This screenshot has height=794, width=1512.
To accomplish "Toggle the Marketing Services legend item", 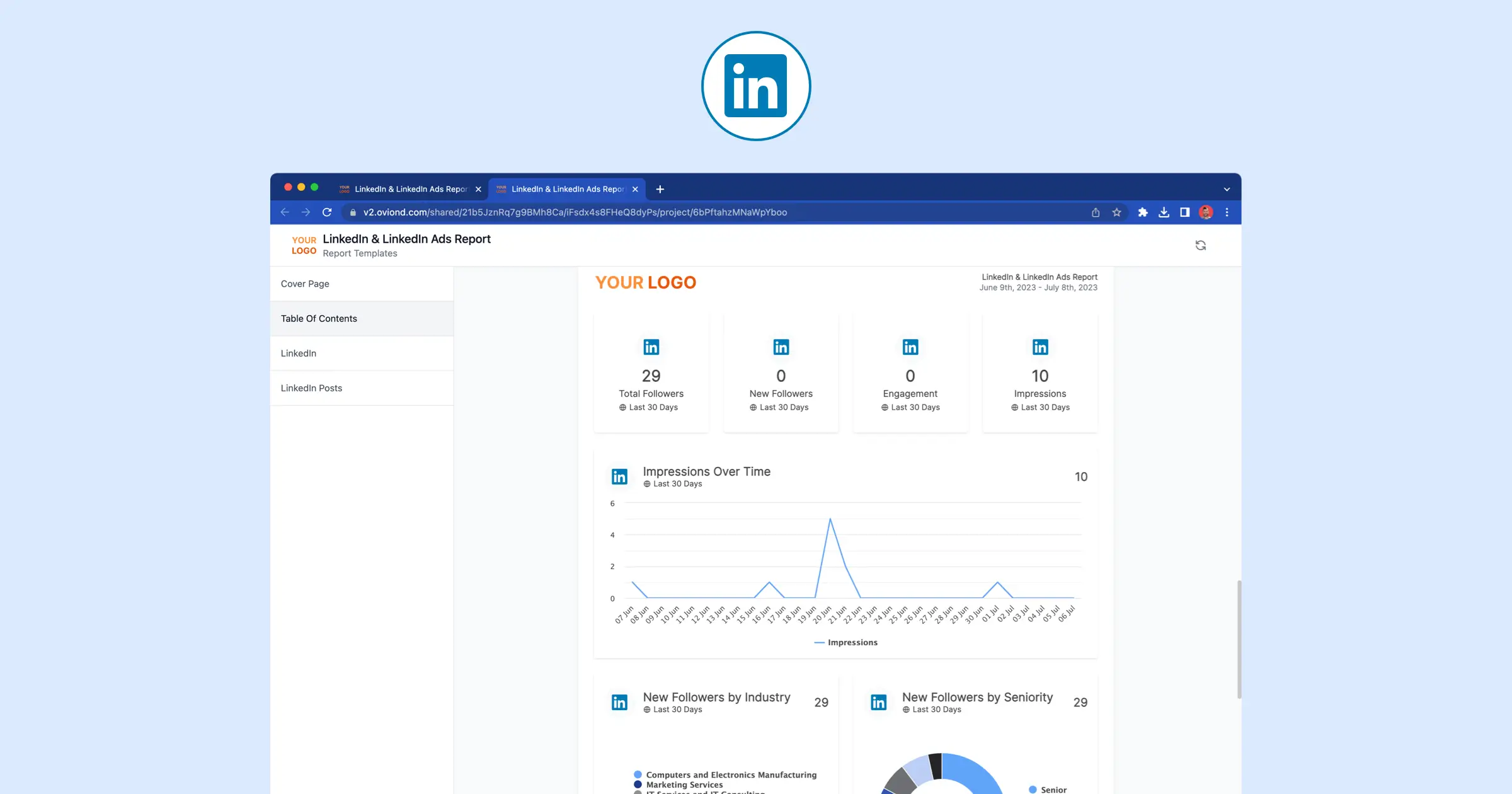I will (x=679, y=785).
